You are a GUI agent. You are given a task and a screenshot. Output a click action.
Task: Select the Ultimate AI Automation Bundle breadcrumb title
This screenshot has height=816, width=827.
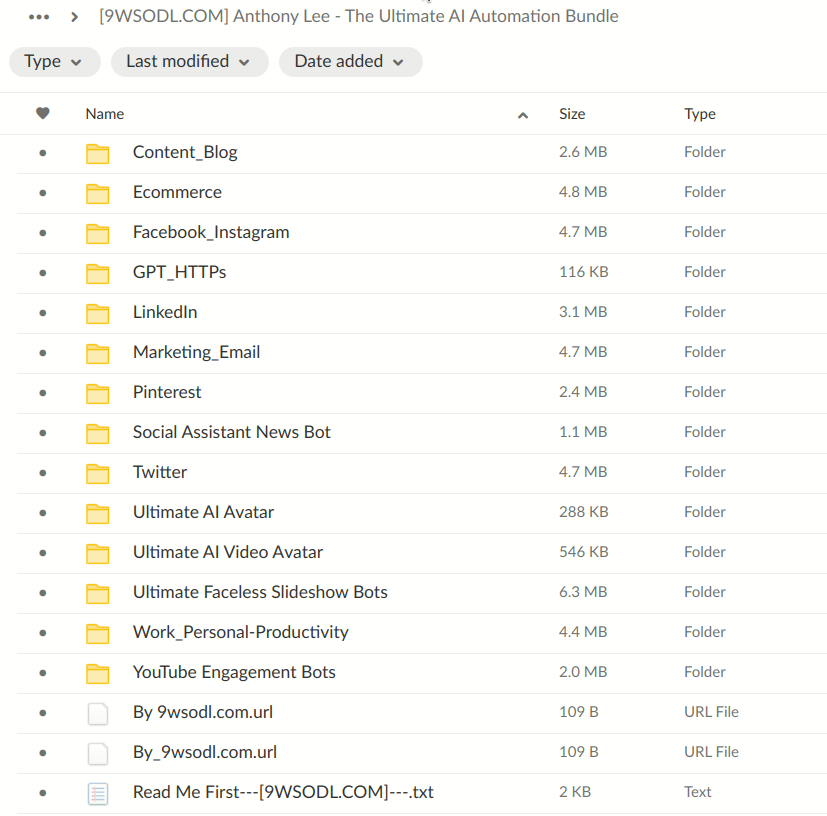tap(358, 16)
